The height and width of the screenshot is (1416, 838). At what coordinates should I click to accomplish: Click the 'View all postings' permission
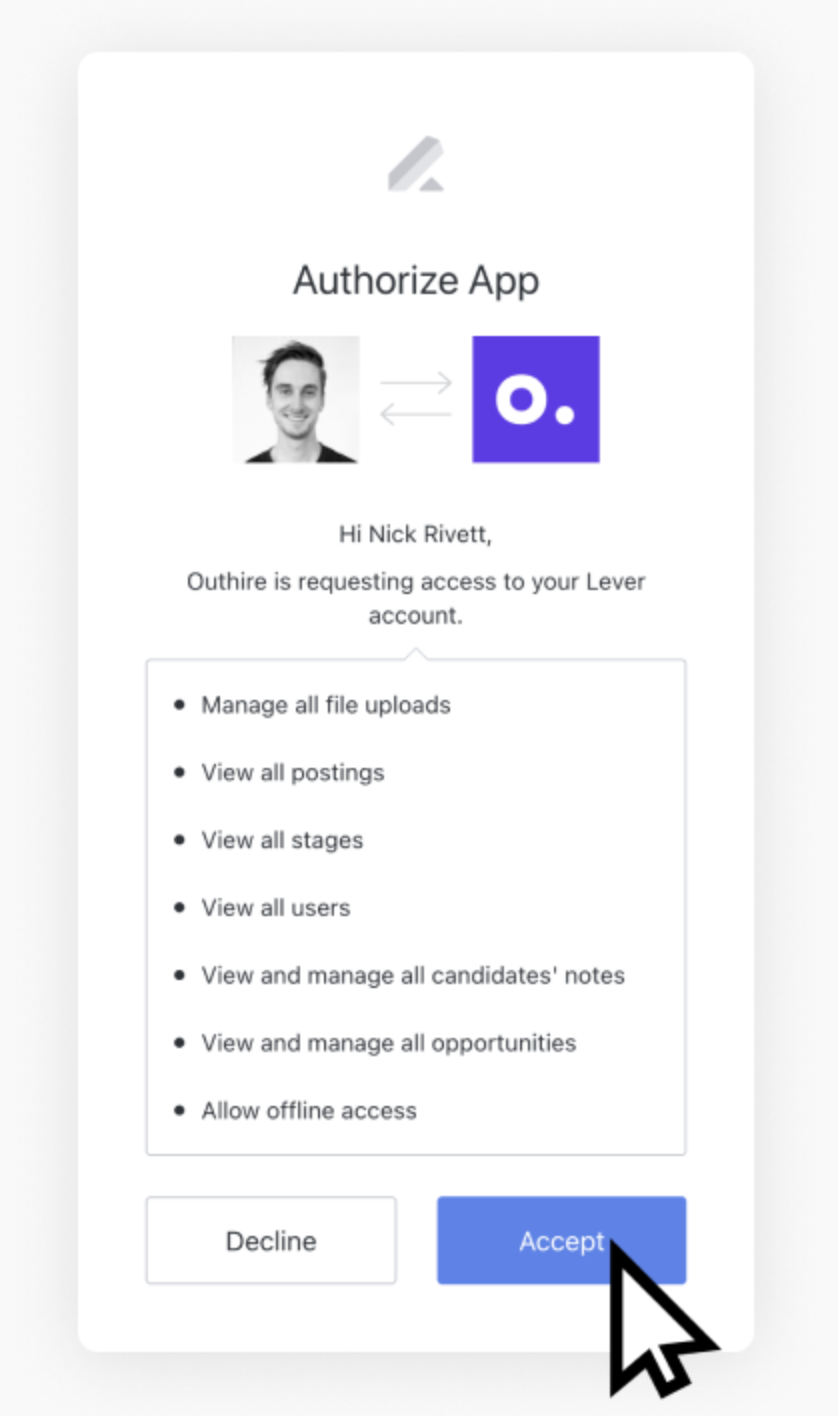tap(293, 773)
